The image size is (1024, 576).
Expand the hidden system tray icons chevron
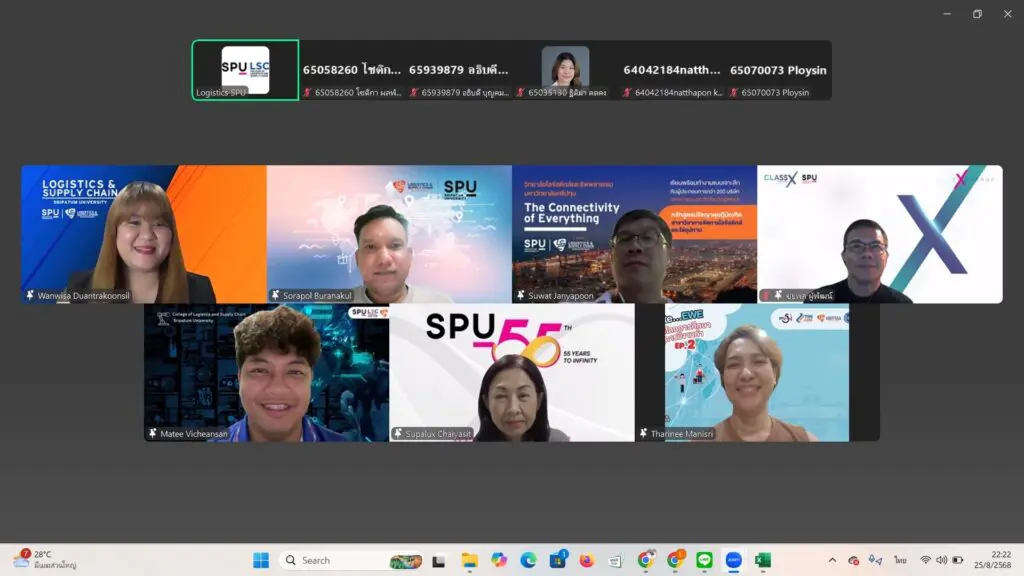click(832, 560)
